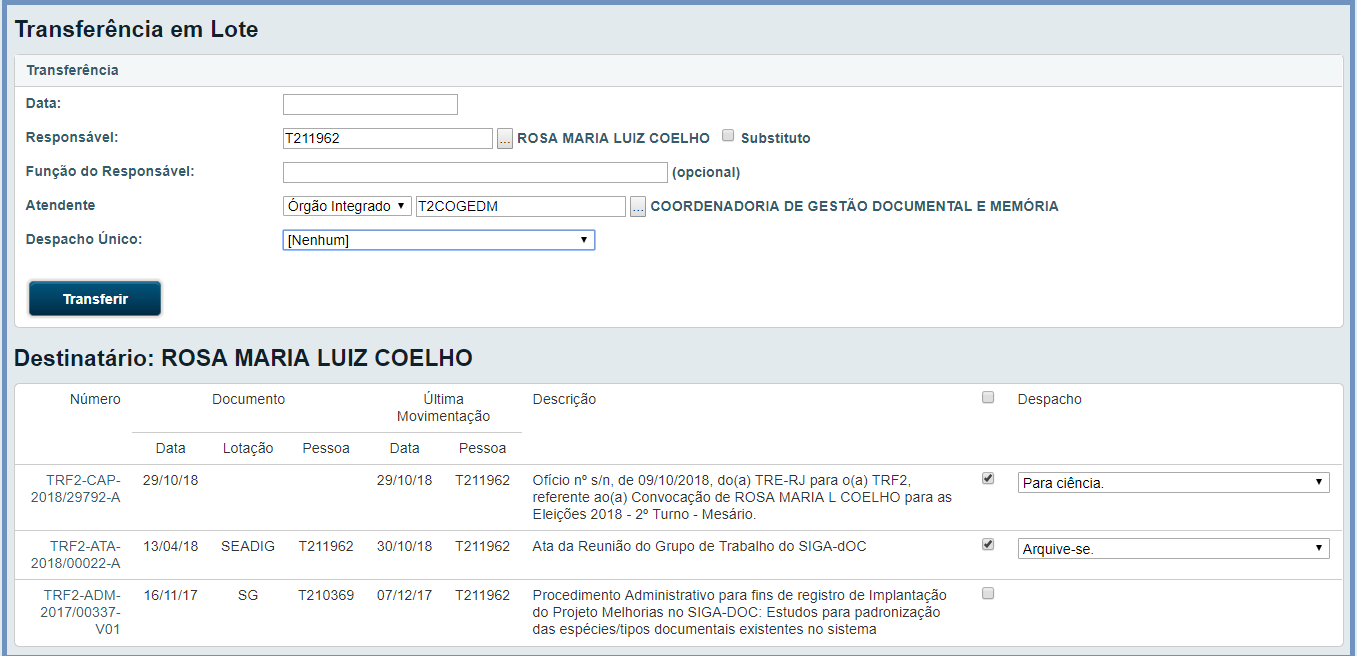The image size is (1357, 656).
Task: Uncheck the TRF2-CAP-2018/29792-A row checkbox
Action: coord(988,479)
